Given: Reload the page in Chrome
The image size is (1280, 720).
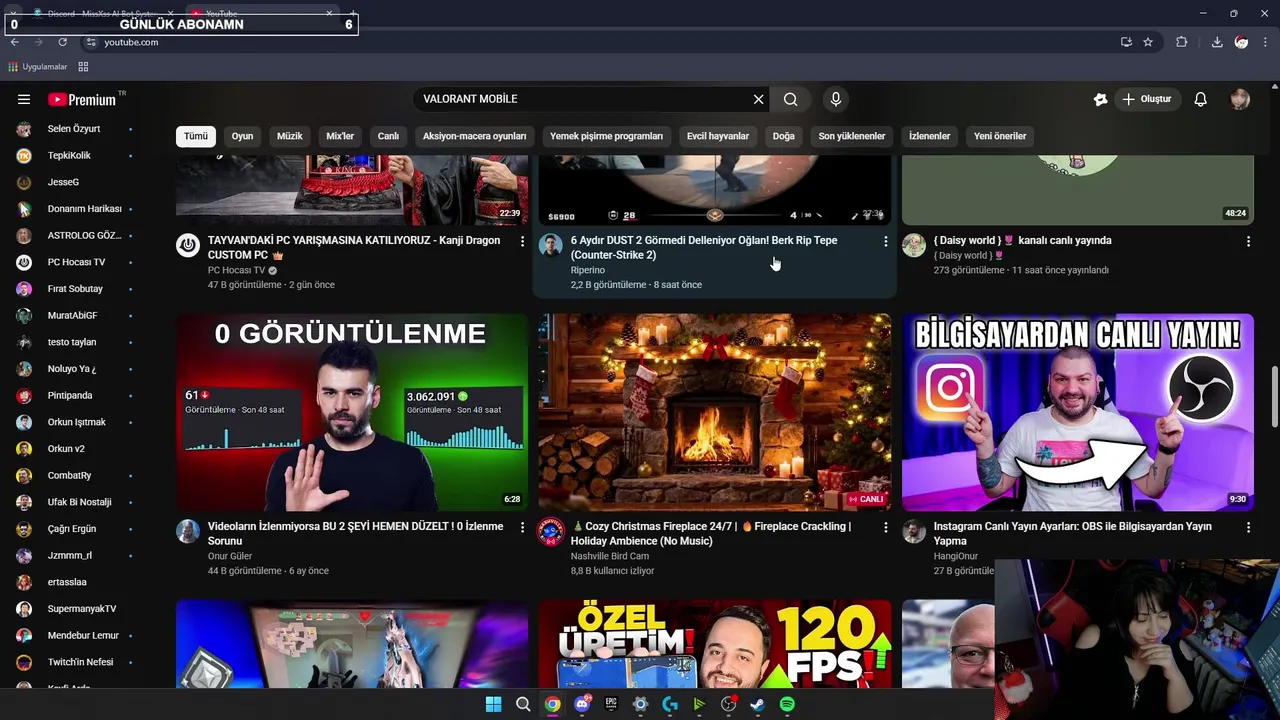Looking at the screenshot, I should (x=62, y=42).
